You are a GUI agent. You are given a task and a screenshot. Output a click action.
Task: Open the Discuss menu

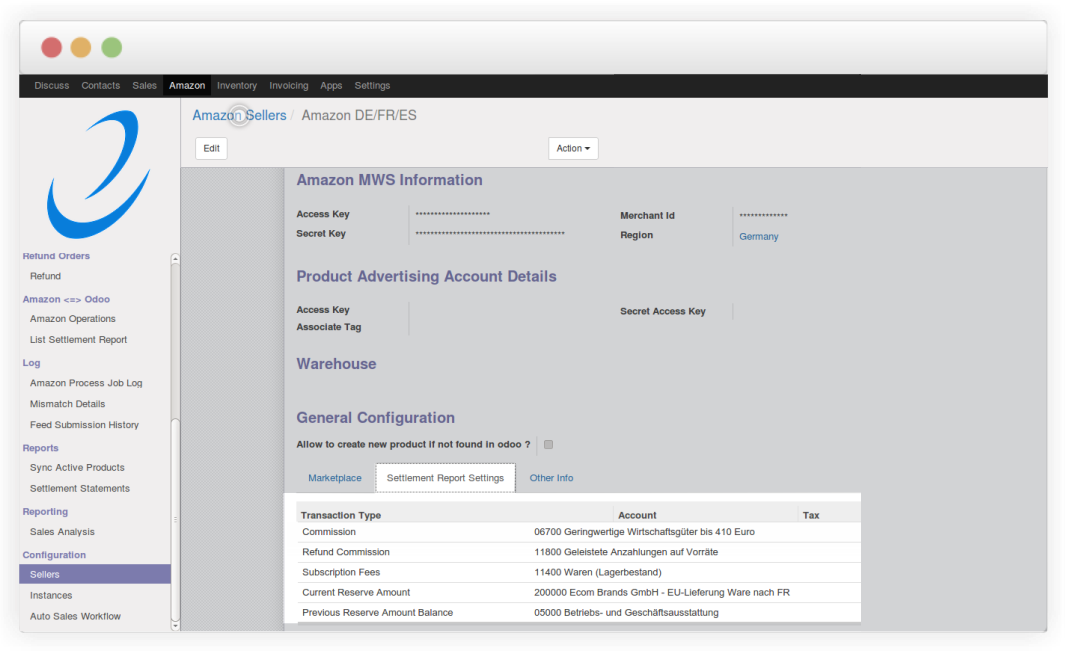click(x=52, y=86)
